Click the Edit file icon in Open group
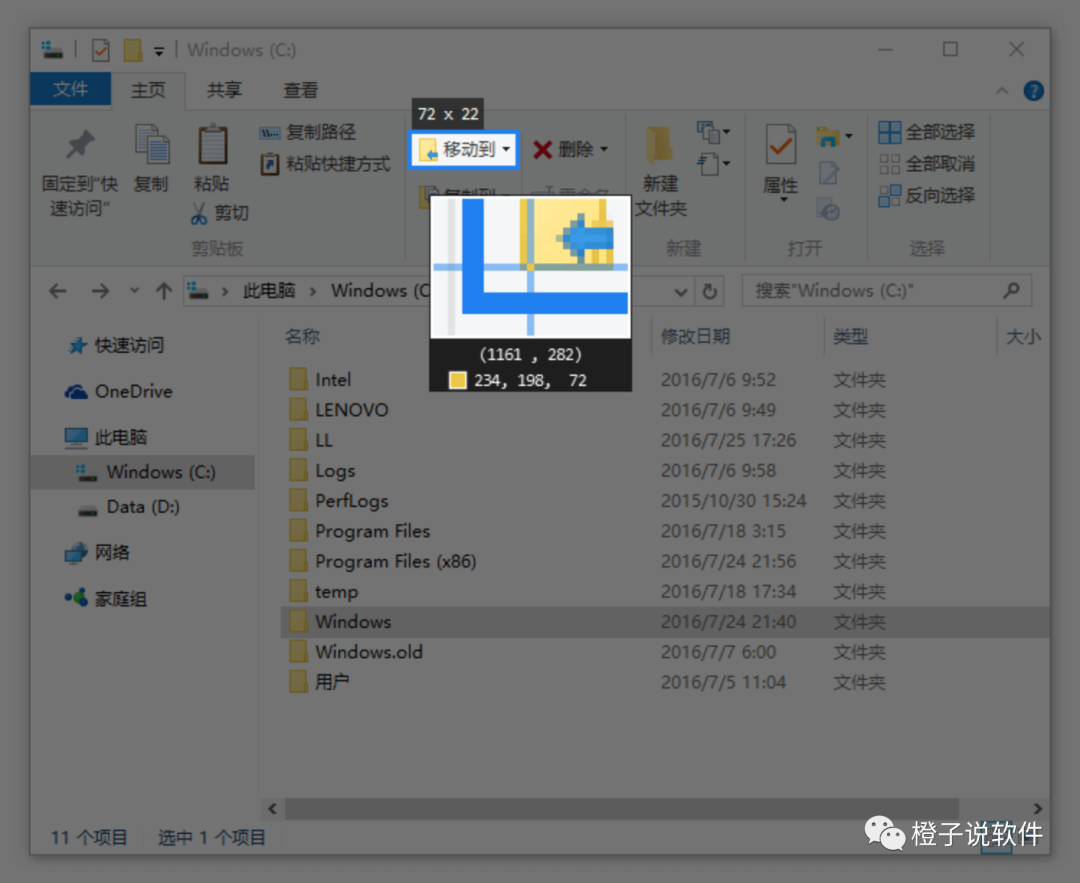Image resolution: width=1080 pixels, height=883 pixels. pos(829,172)
